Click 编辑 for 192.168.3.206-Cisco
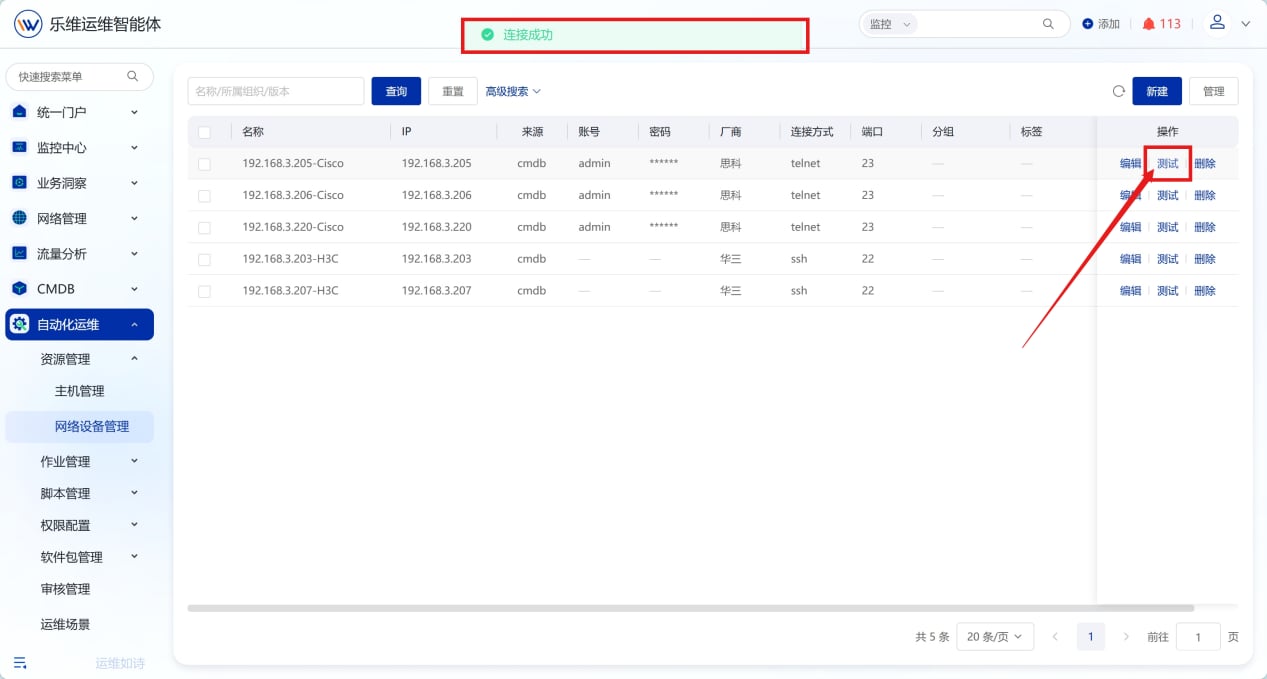1267x679 pixels. pos(1130,195)
